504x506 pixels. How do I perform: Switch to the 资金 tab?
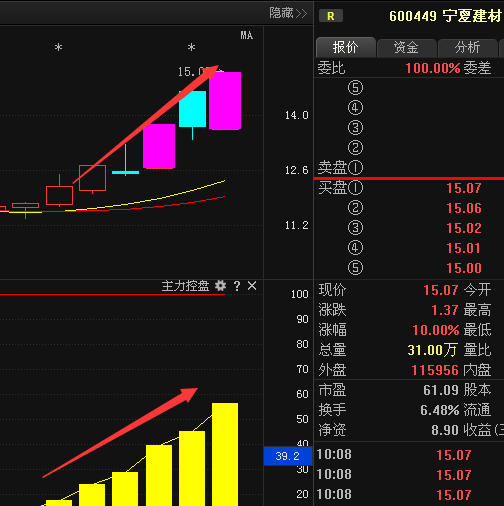[406, 47]
